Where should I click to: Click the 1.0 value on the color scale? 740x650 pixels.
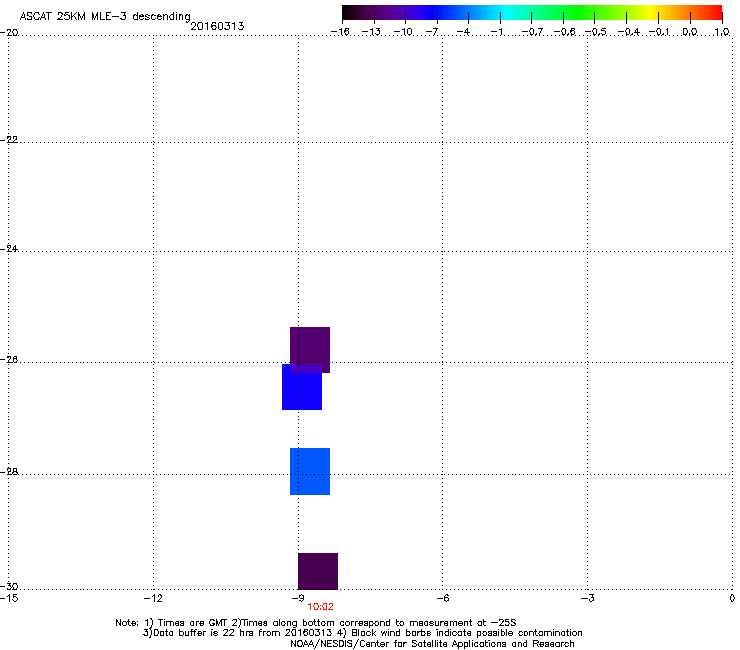click(722, 32)
